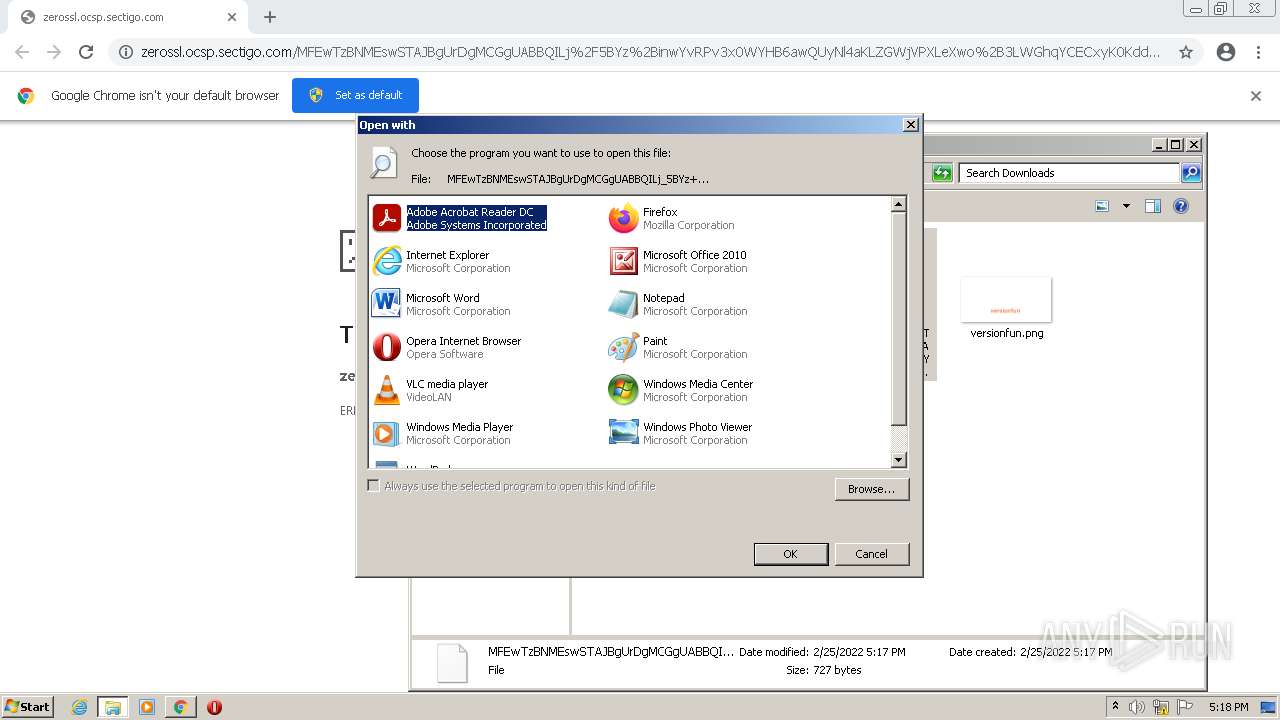The height and width of the screenshot is (720, 1280).
Task: Close the Open with dialog window
Action: tap(910, 125)
